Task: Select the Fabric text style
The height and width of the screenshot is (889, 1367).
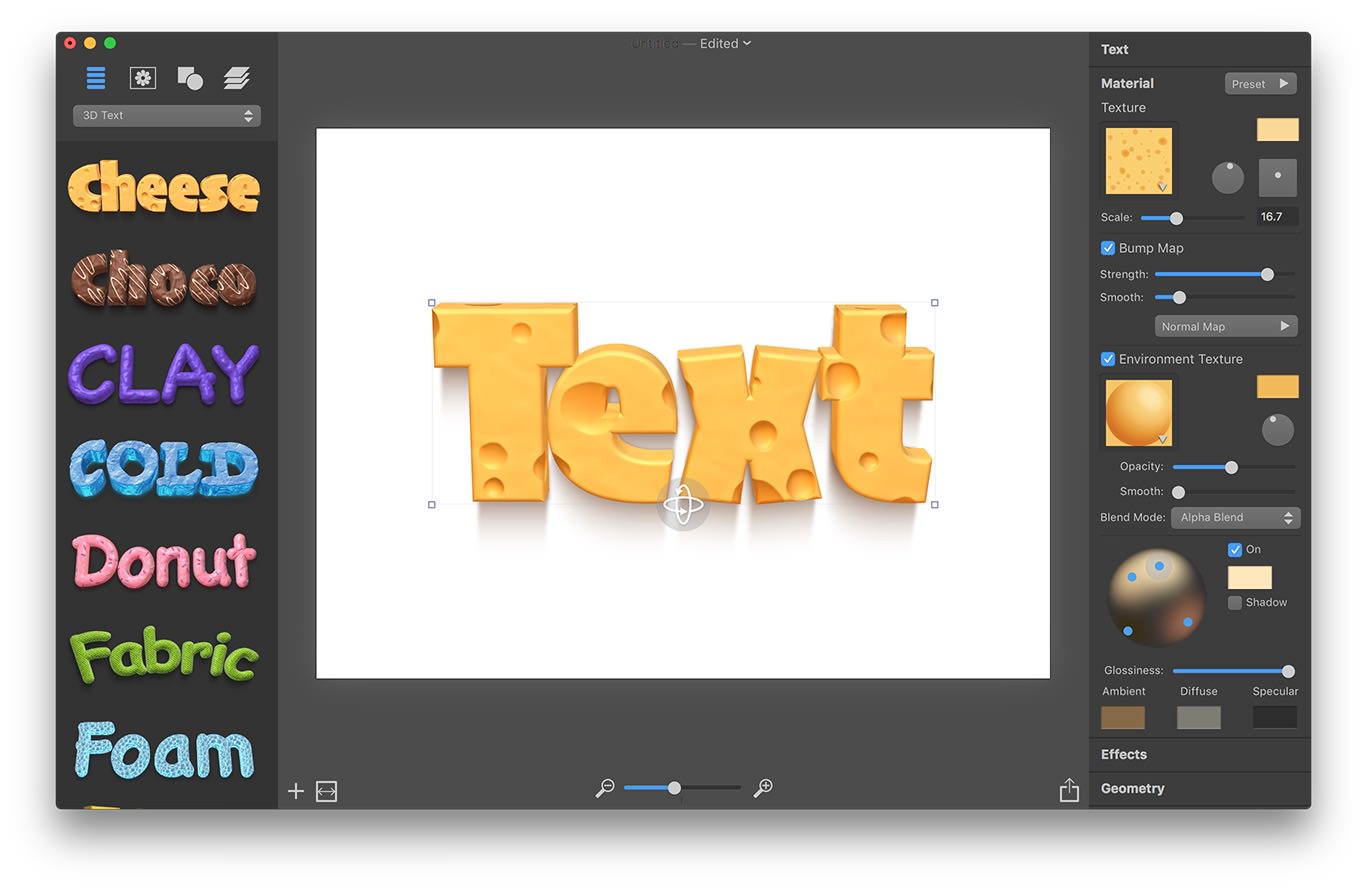Action: coord(164,655)
